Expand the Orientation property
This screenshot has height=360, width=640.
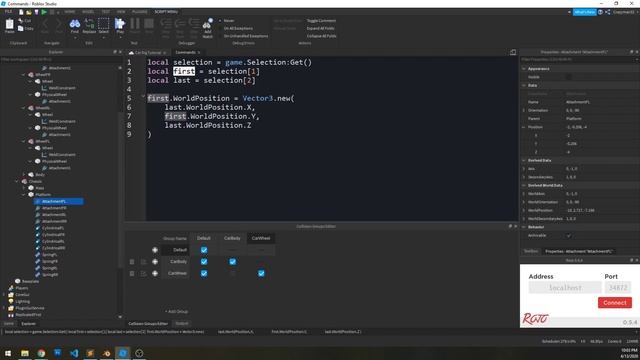click(524, 111)
